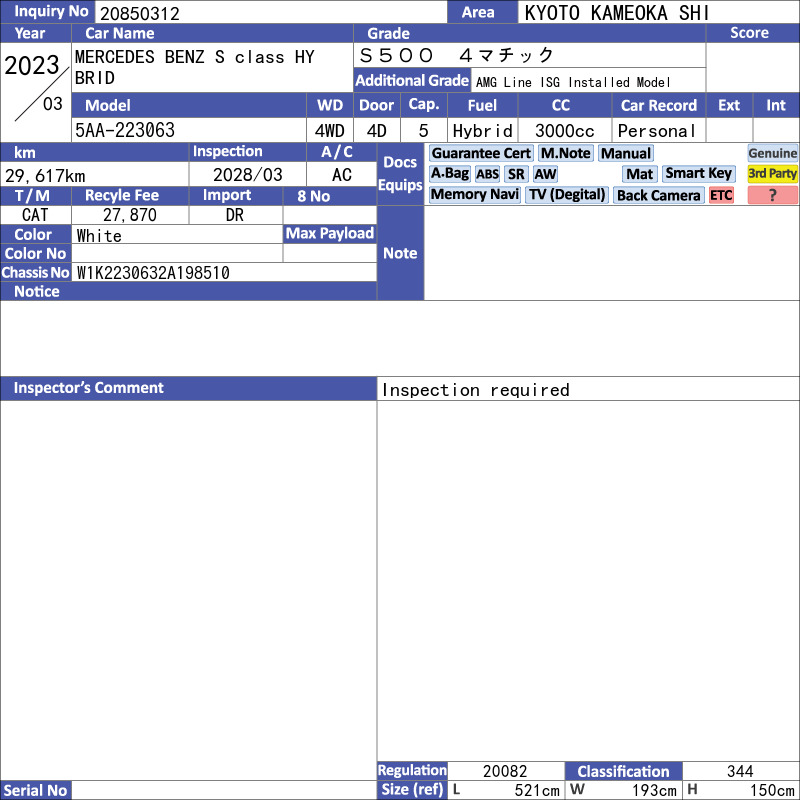Click the regulation value 20082
Screen dimensions: 800x800
[x=505, y=771]
